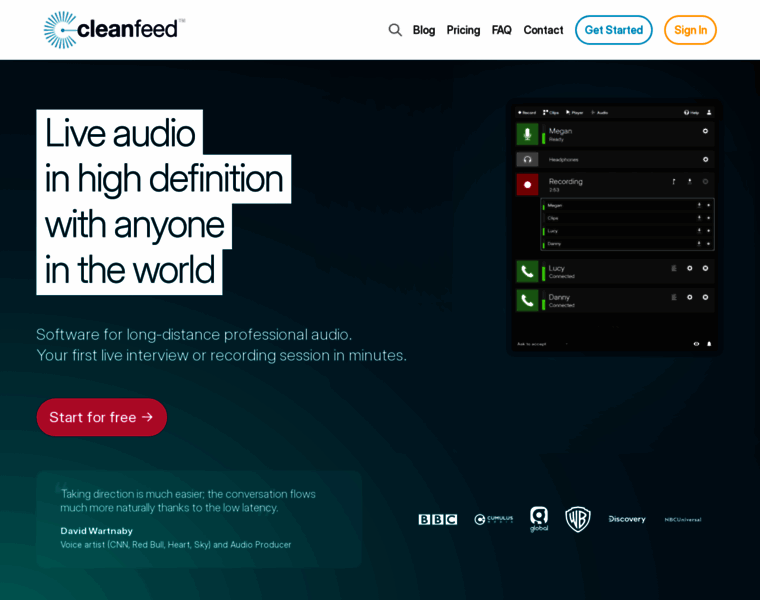Download the Megan recording track
760x600 pixels.
[x=699, y=205]
